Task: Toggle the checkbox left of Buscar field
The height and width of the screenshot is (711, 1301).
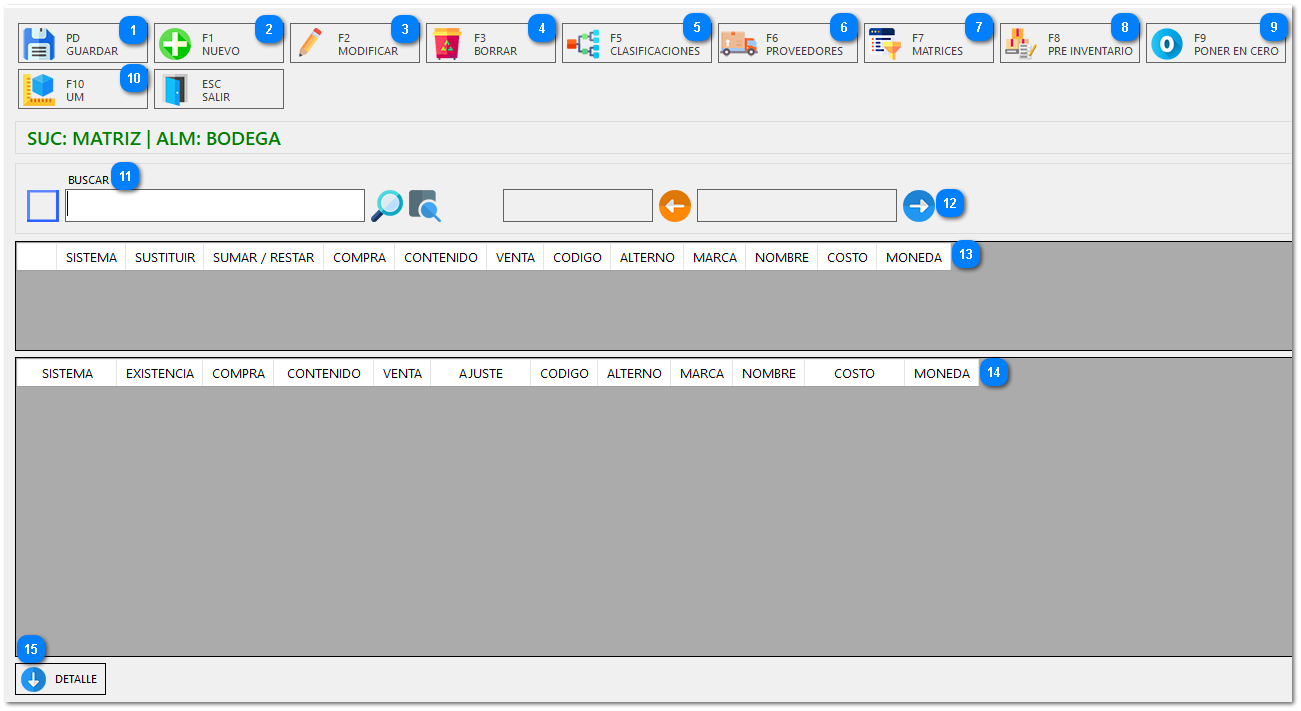Action: point(43,206)
